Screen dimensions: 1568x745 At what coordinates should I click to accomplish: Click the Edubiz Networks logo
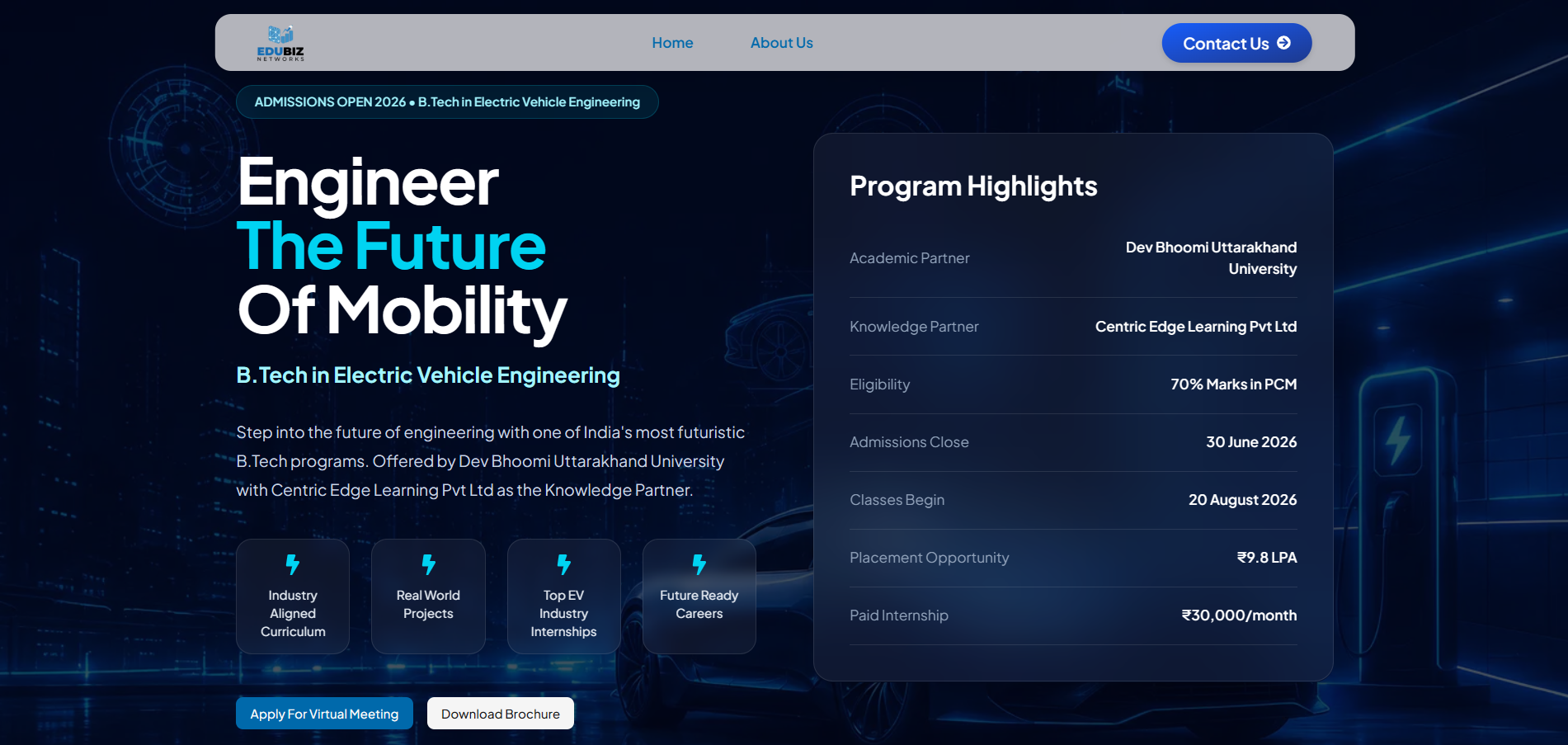280,43
